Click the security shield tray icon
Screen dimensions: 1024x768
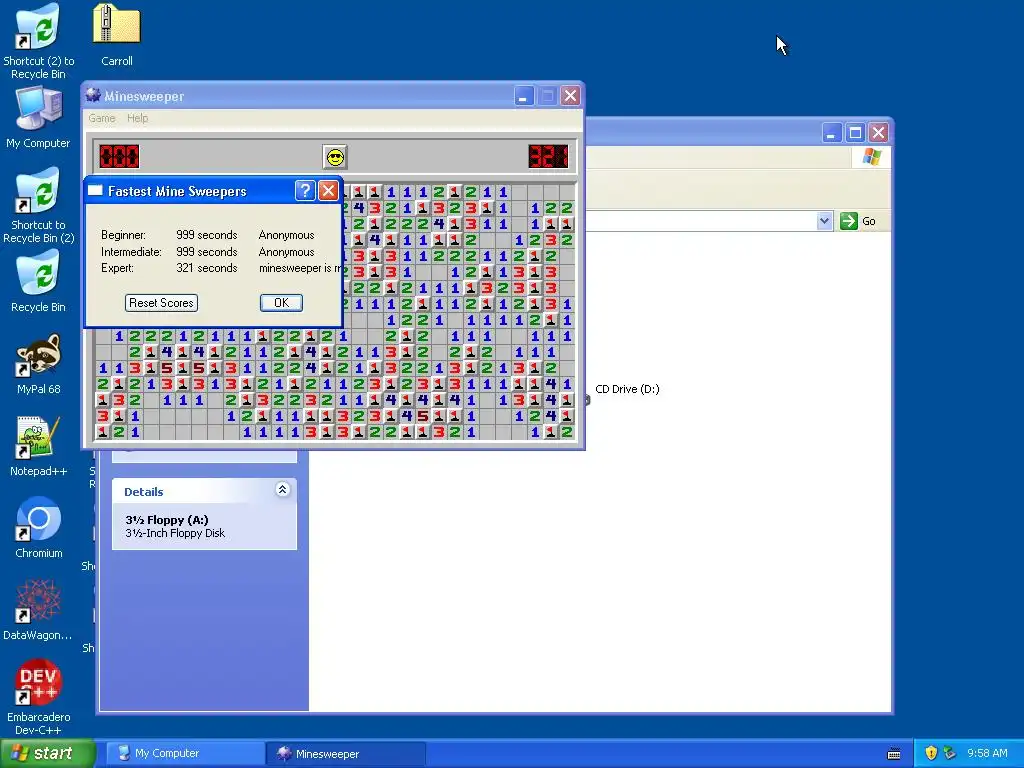click(931, 753)
